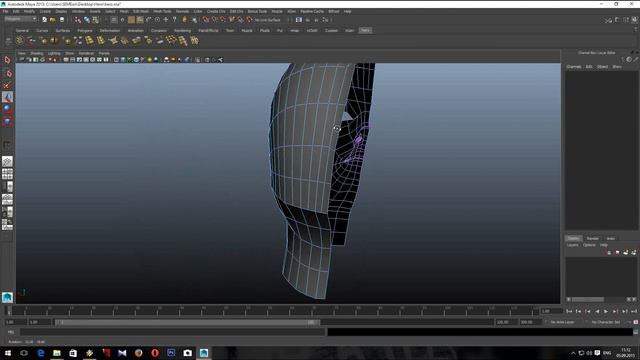The image size is (640, 360).
Task: Switch to the Polygons shelf tab
Action: pyautogui.click(x=85, y=30)
